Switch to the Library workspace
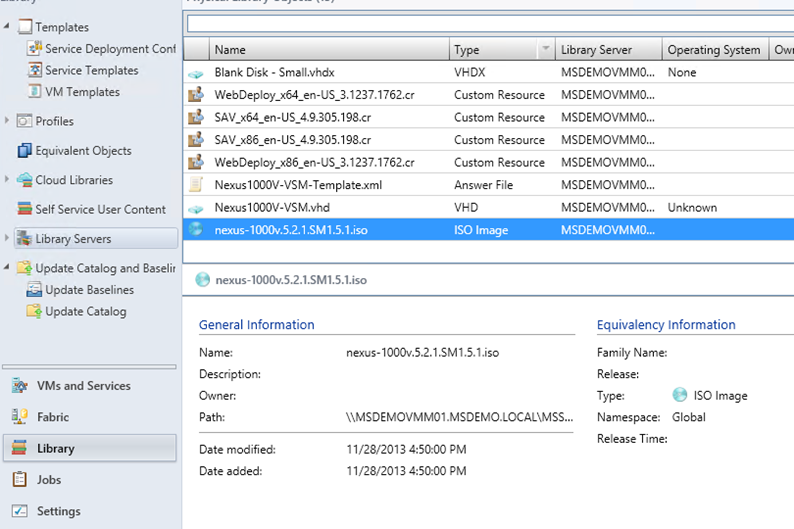 click(90, 449)
